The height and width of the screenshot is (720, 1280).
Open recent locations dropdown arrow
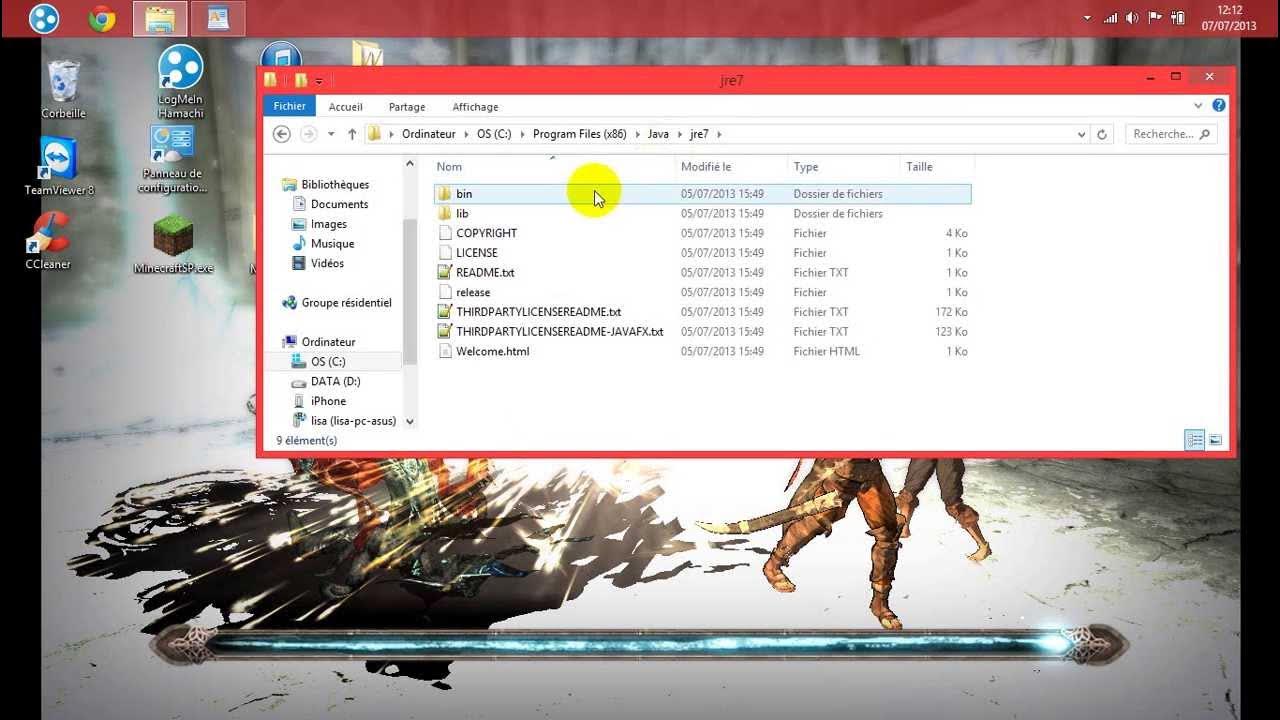tap(331, 134)
